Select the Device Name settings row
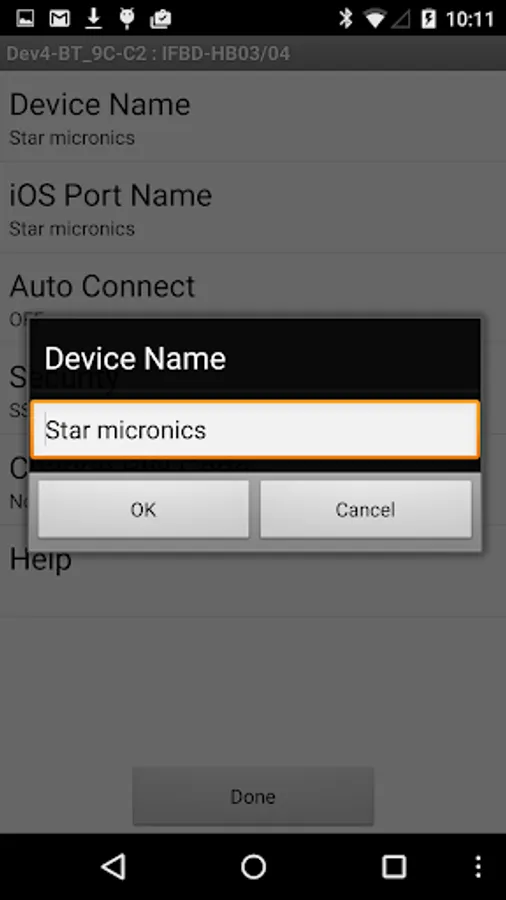The width and height of the screenshot is (506, 900). click(x=253, y=117)
